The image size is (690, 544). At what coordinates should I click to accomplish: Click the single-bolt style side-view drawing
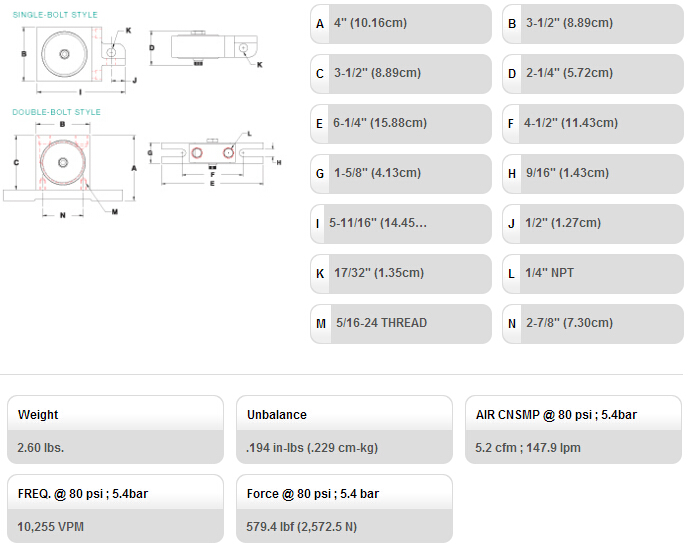pyautogui.click(x=206, y=48)
